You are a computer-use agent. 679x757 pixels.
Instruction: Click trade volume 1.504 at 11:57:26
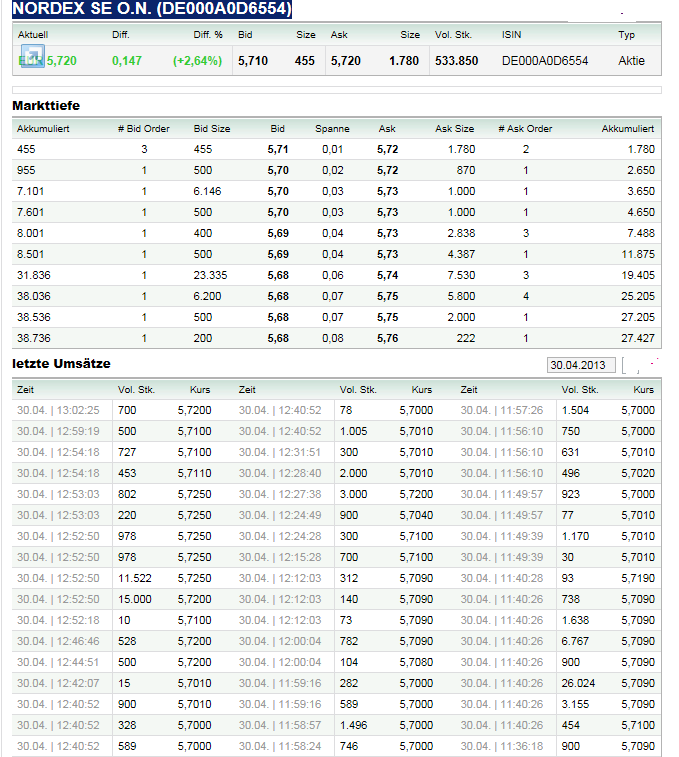pyautogui.click(x=575, y=410)
